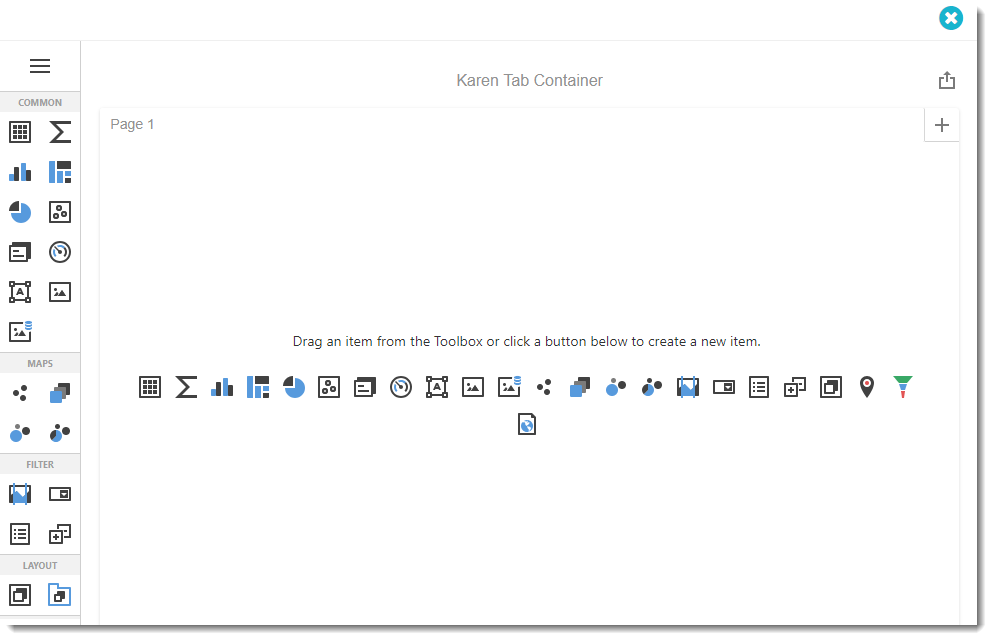992x640 pixels.
Task: Add a new page with the plus button
Action: coord(941,124)
